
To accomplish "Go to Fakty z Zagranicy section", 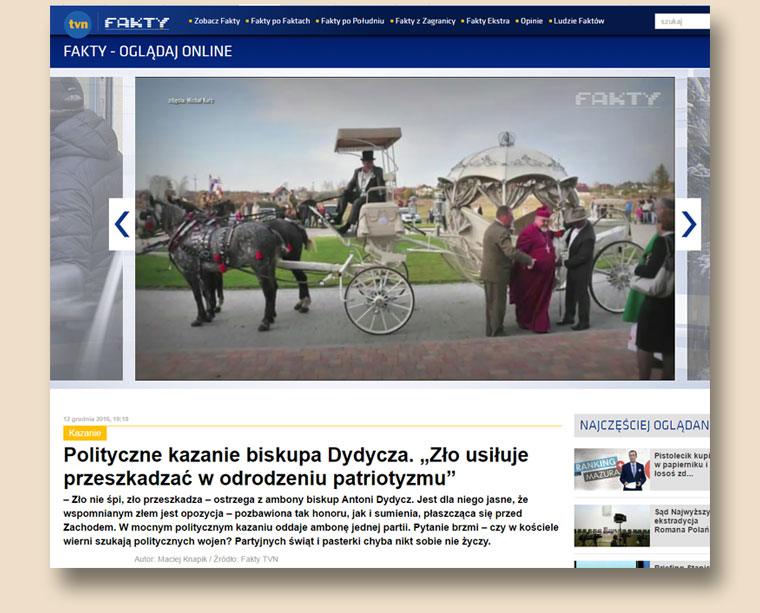I will 425,21.
